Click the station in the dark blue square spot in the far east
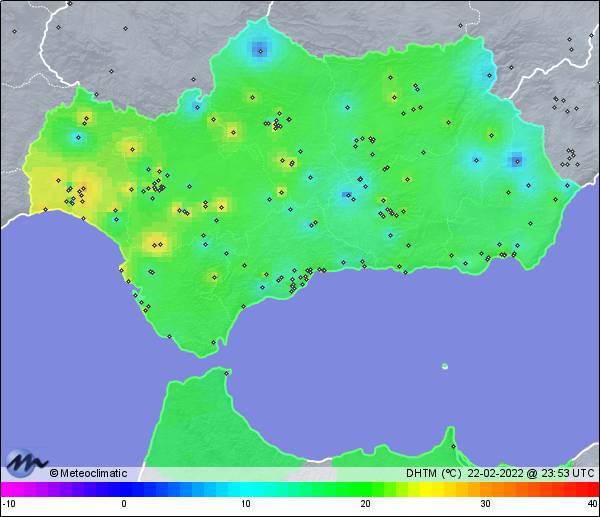Viewport: 600px width, 517px height. (517, 161)
